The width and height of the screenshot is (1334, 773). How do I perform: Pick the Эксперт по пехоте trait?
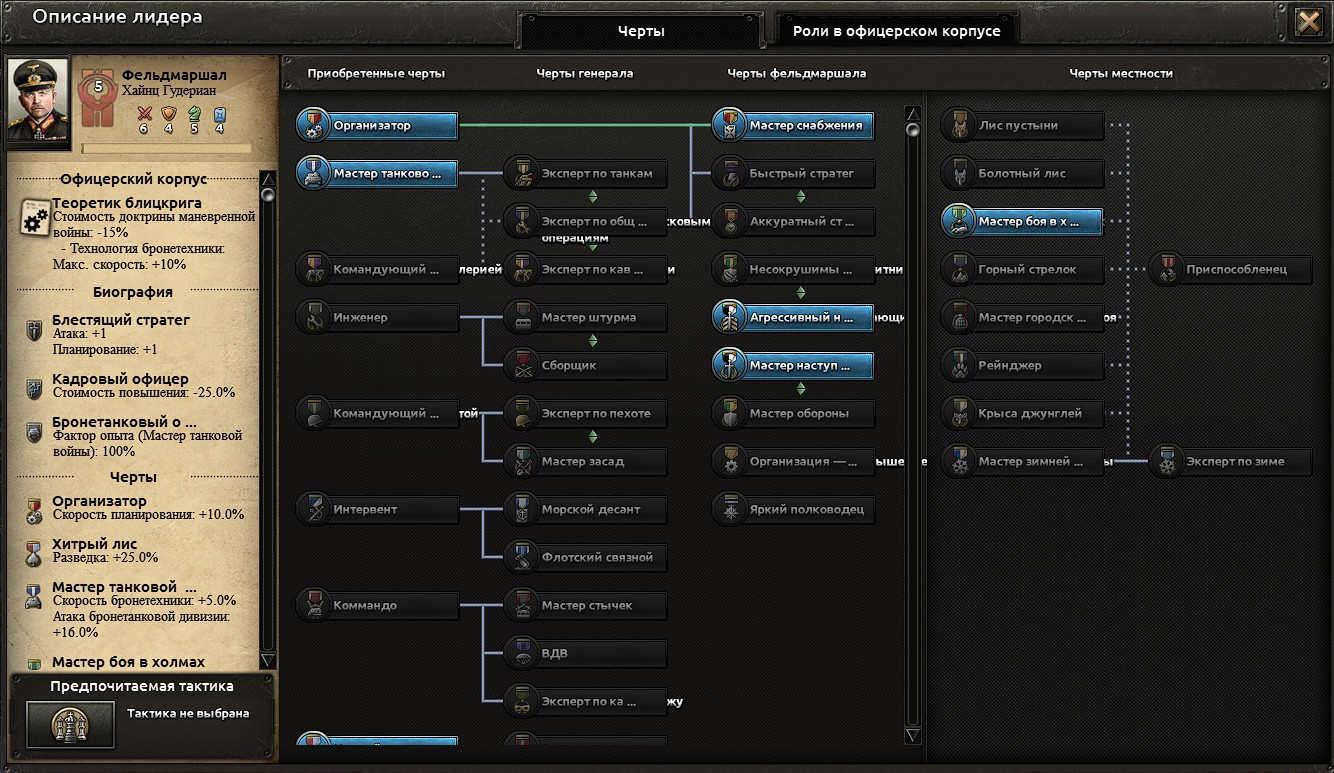click(x=586, y=413)
